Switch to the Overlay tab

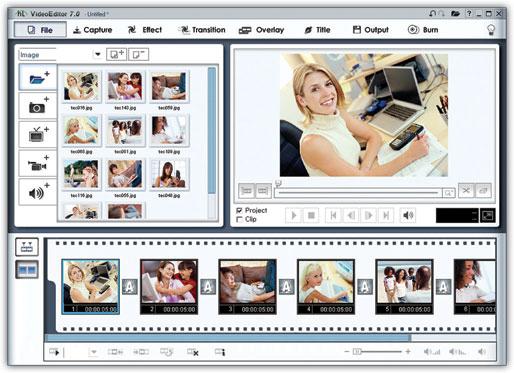coord(261,30)
